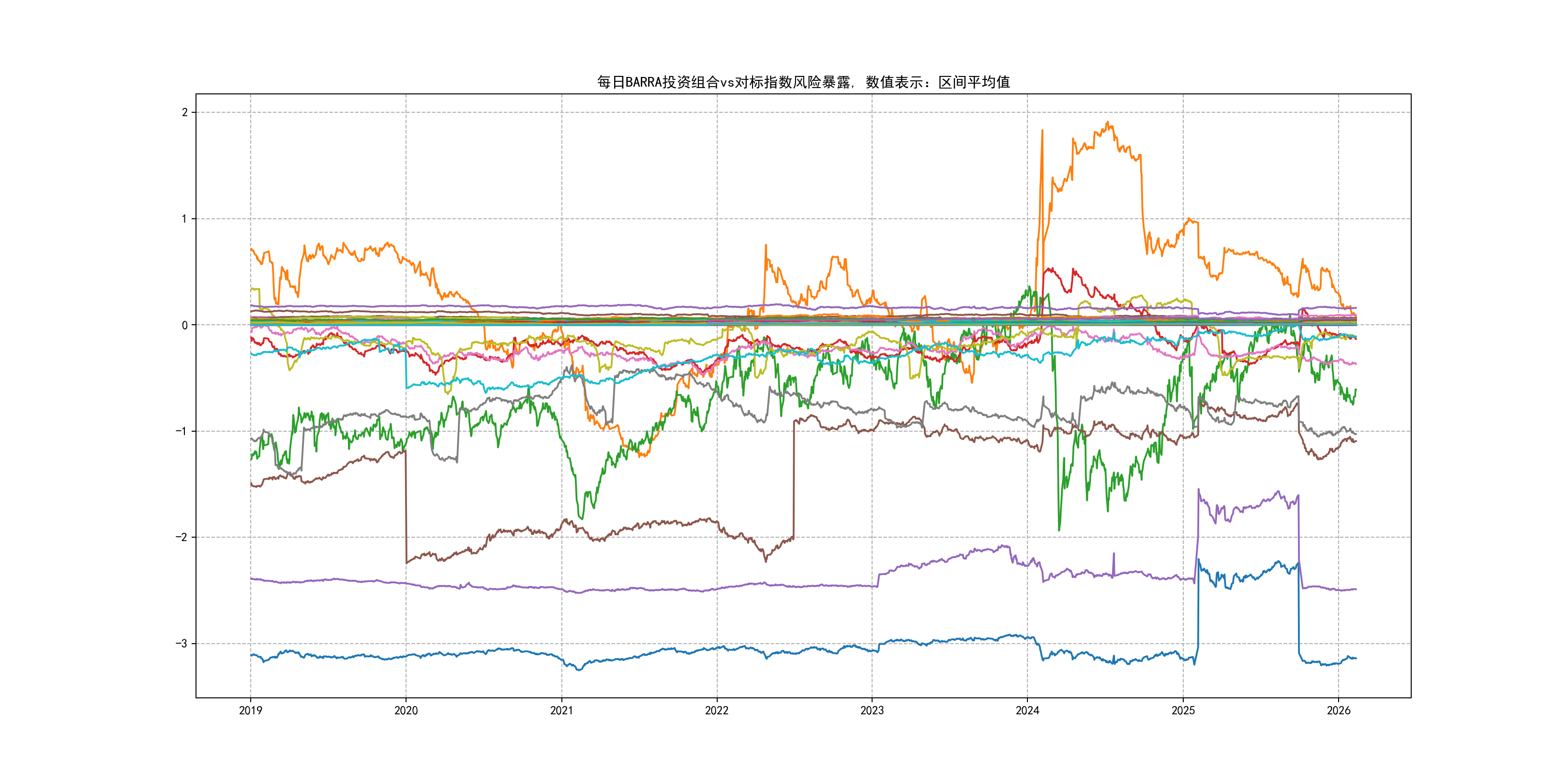Click the y-axis label 2
1568x784 pixels.
click(x=184, y=112)
